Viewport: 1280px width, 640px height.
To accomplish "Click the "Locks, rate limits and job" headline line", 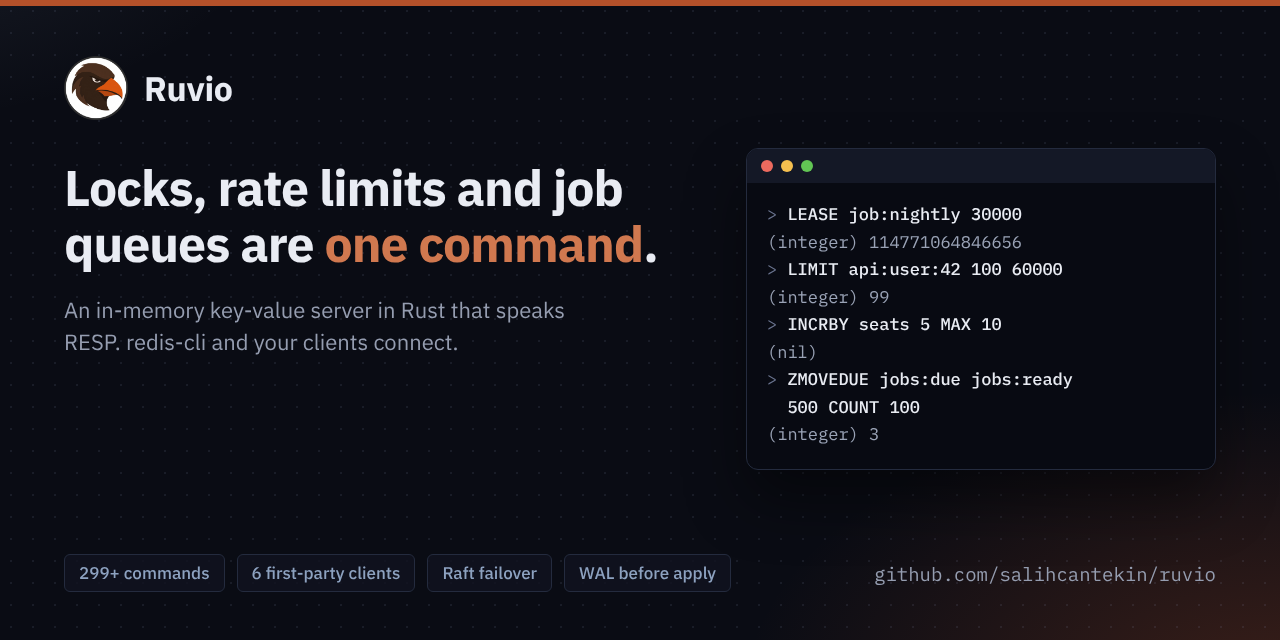I will point(344,189).
